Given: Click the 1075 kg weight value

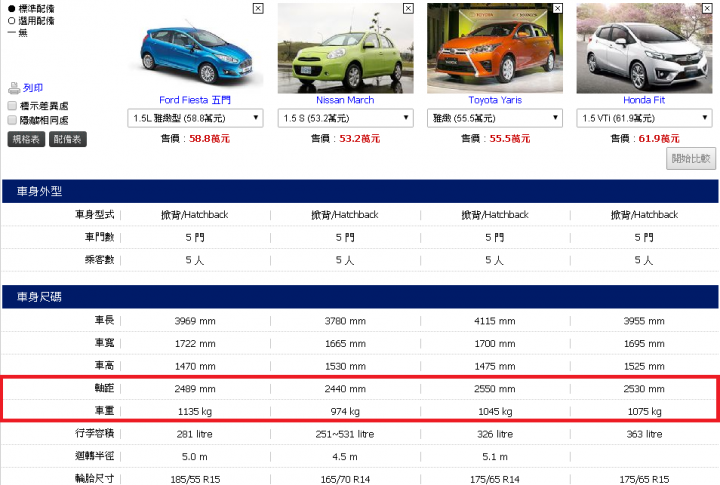Looking at the screenshot, I should coord(644,412).
